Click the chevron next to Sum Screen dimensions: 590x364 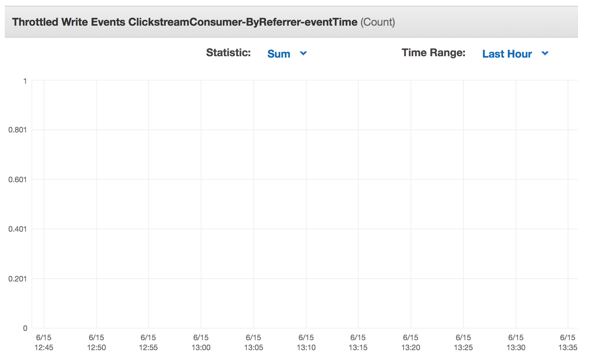point(303,53)
